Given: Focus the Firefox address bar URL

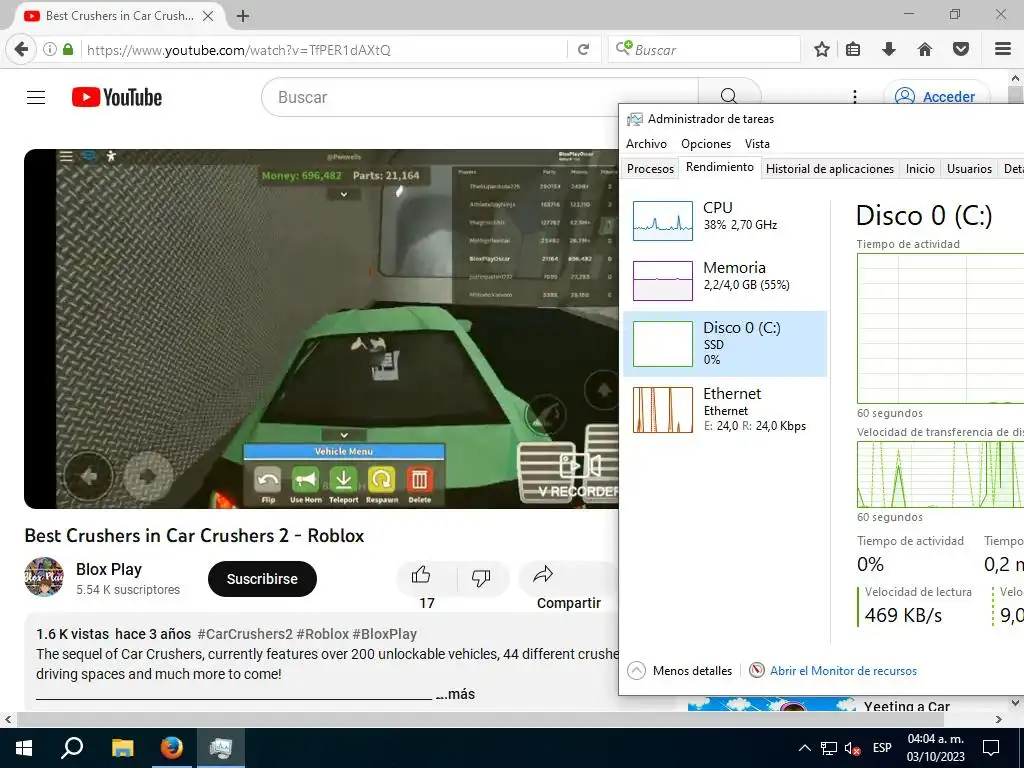Looking at the screenshot, I should click(324, 50).
